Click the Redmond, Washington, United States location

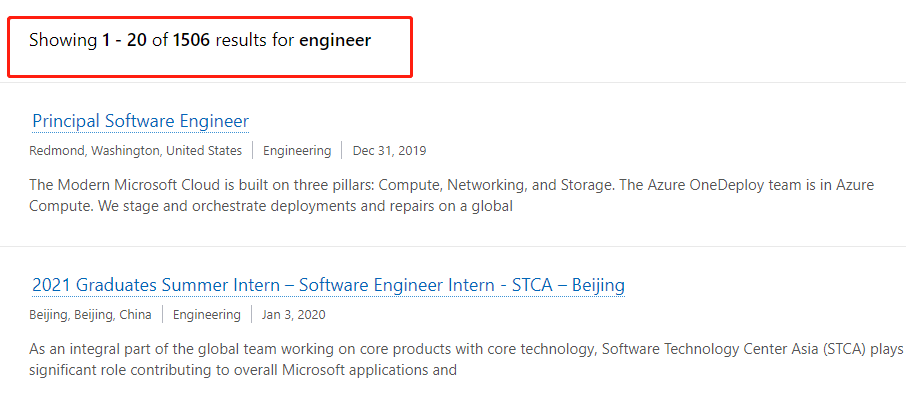click(x=135, y=151)
